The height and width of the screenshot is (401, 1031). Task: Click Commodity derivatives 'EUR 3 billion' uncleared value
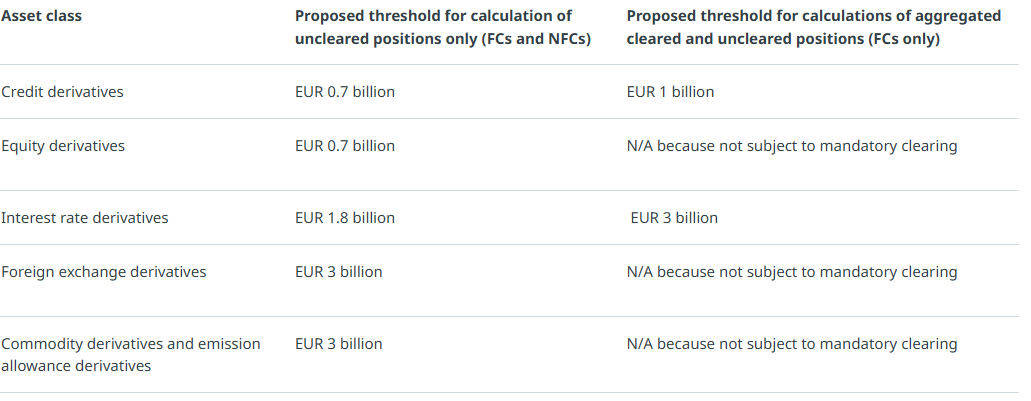(339, 344)
